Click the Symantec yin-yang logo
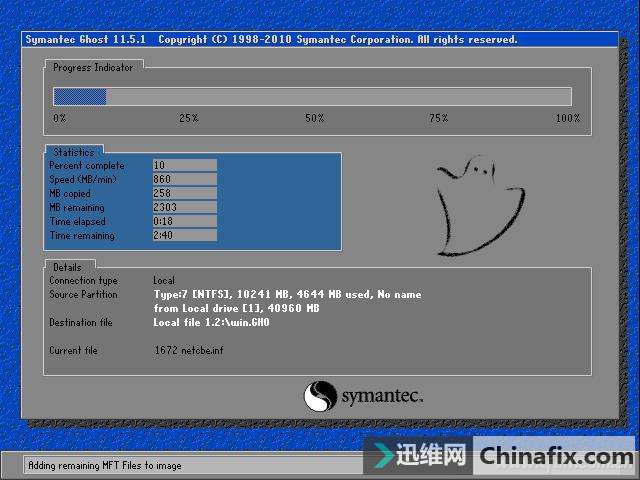The image size is (640, 480). pos(320,396)
